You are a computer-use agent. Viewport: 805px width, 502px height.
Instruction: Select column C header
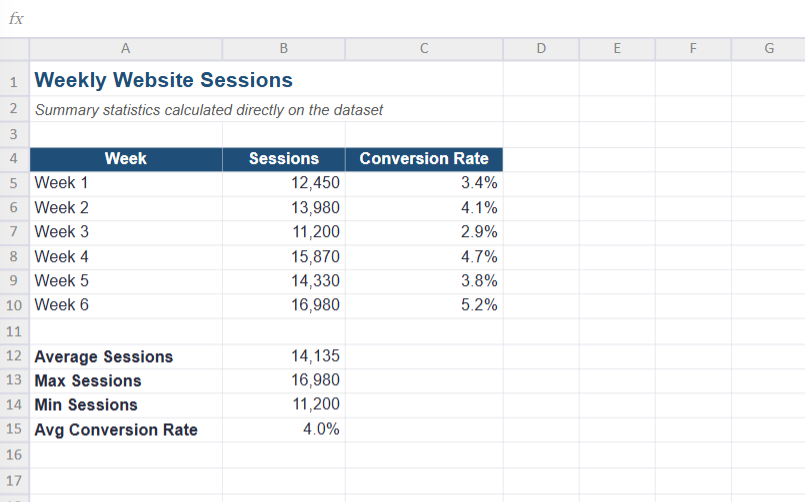point(424,49)
